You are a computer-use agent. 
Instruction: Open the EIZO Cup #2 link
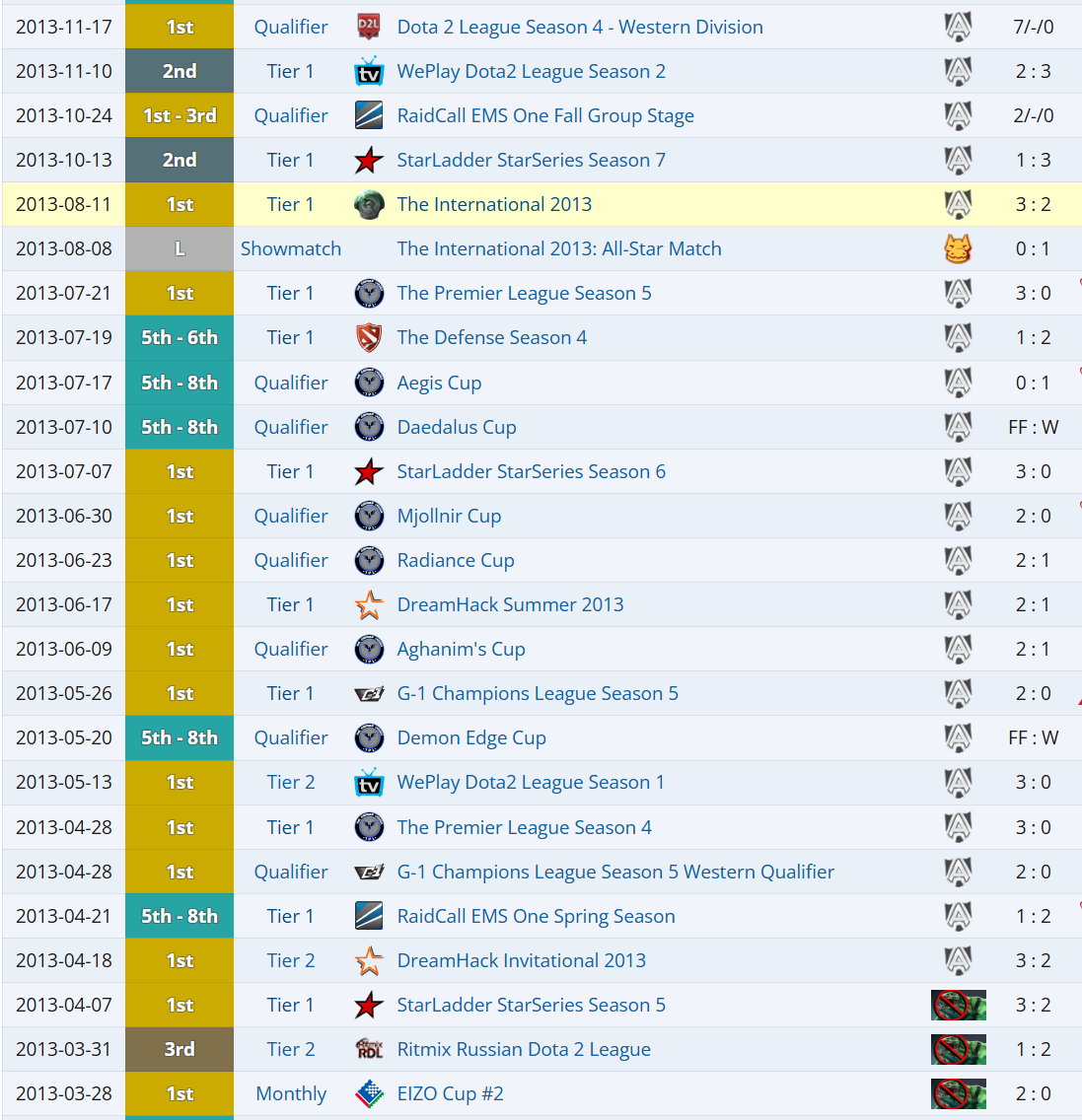pyautogui.click(x=450, y=1093)
